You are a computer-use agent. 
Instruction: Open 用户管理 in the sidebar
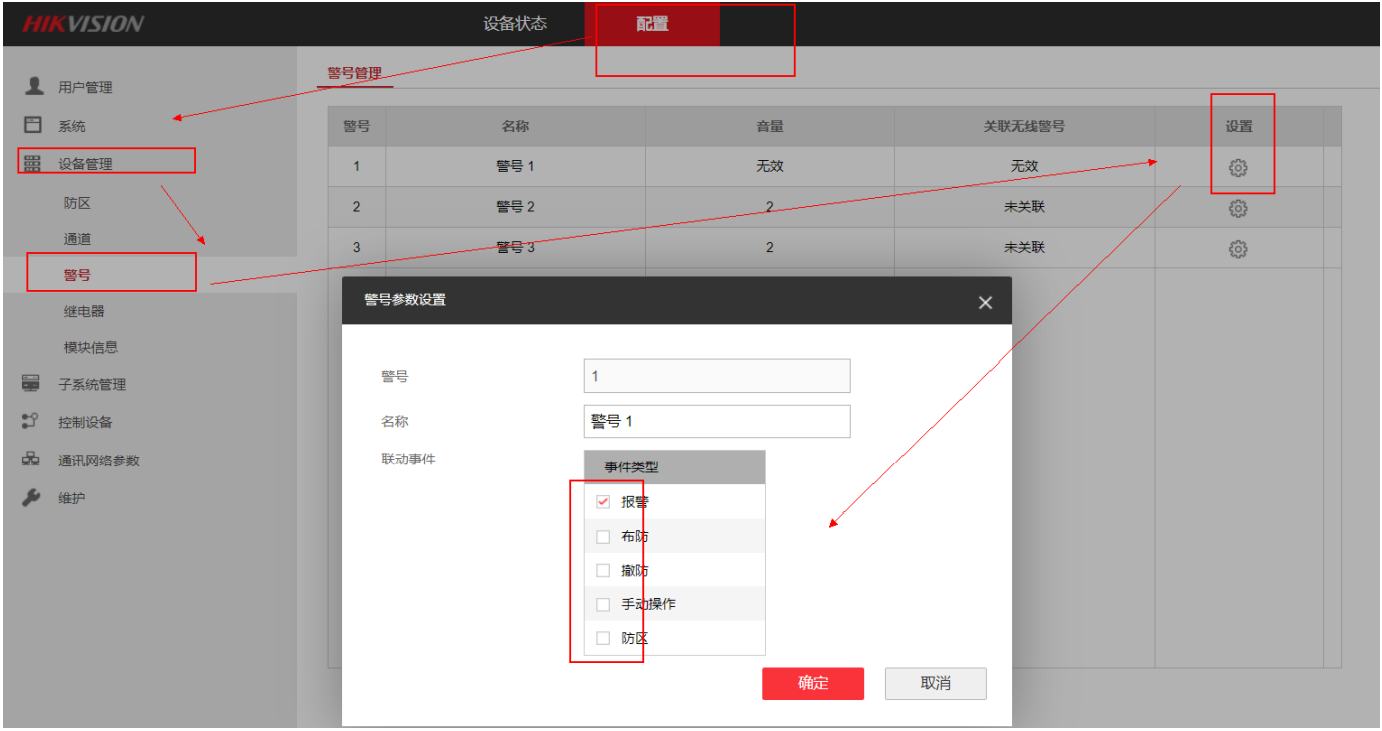pos(85,87)
